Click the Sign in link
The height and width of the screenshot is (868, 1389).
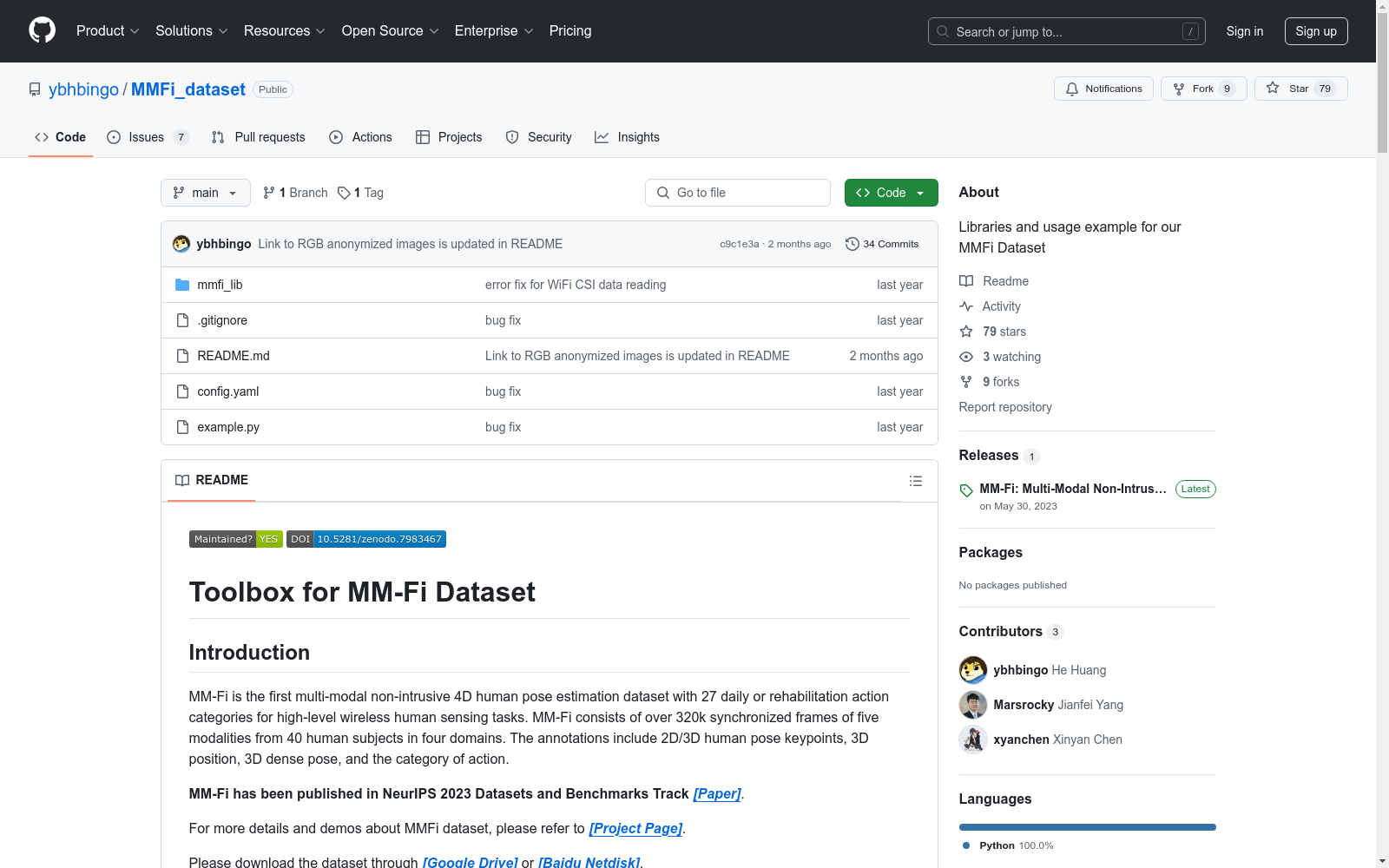tap(1245, 31)
